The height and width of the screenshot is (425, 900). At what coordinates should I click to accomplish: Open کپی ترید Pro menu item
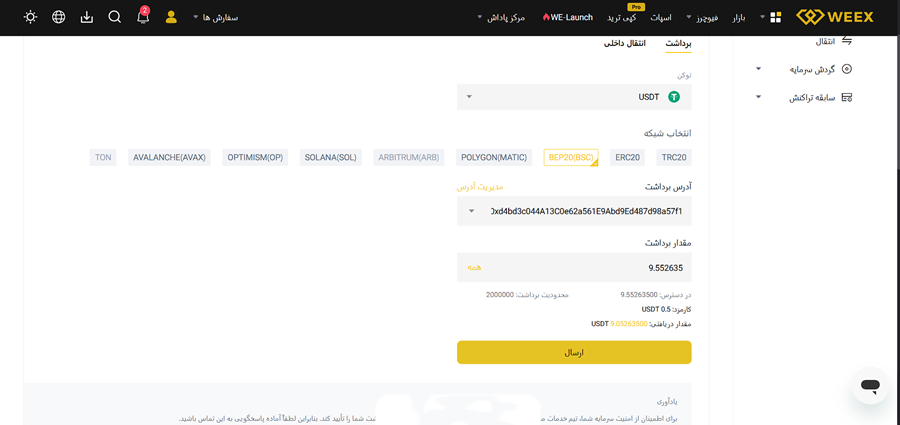[622, 18]
